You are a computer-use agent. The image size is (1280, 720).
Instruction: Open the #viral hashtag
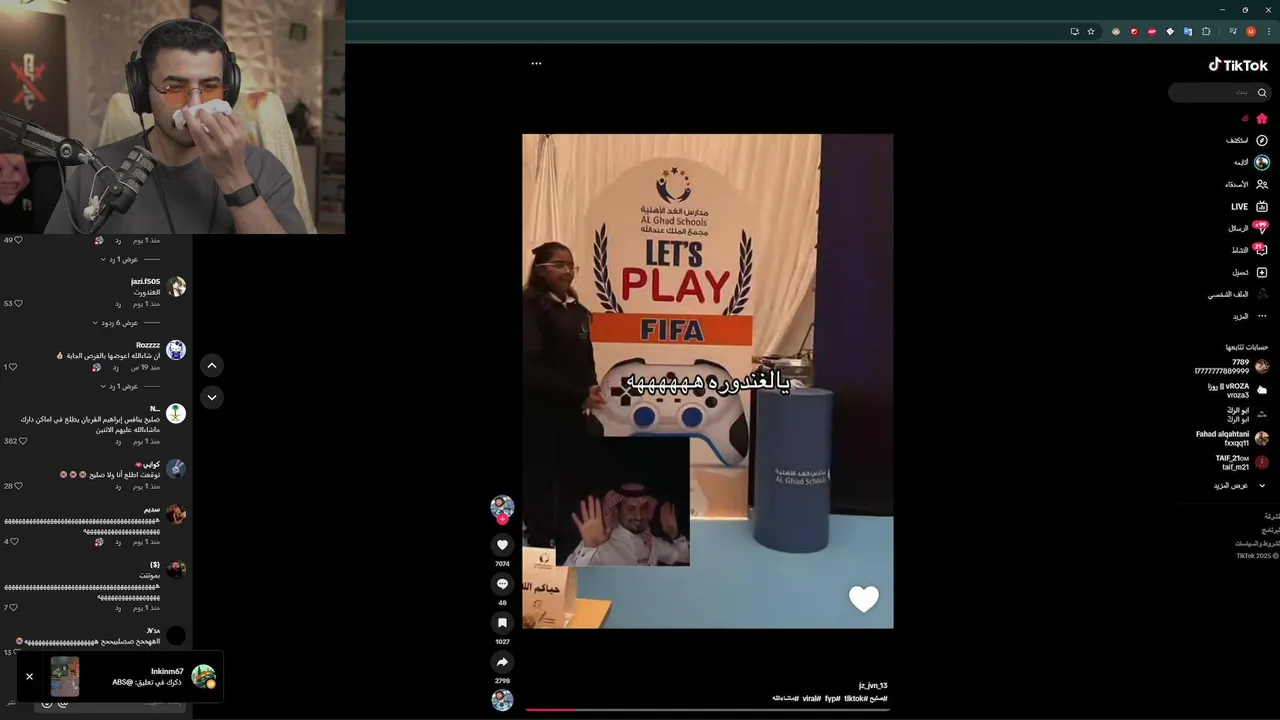tap(811, 698)
